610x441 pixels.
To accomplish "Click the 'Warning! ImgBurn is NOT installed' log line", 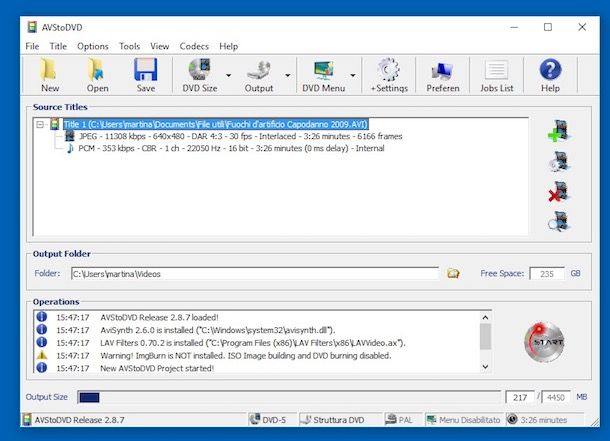I will 246,355.
